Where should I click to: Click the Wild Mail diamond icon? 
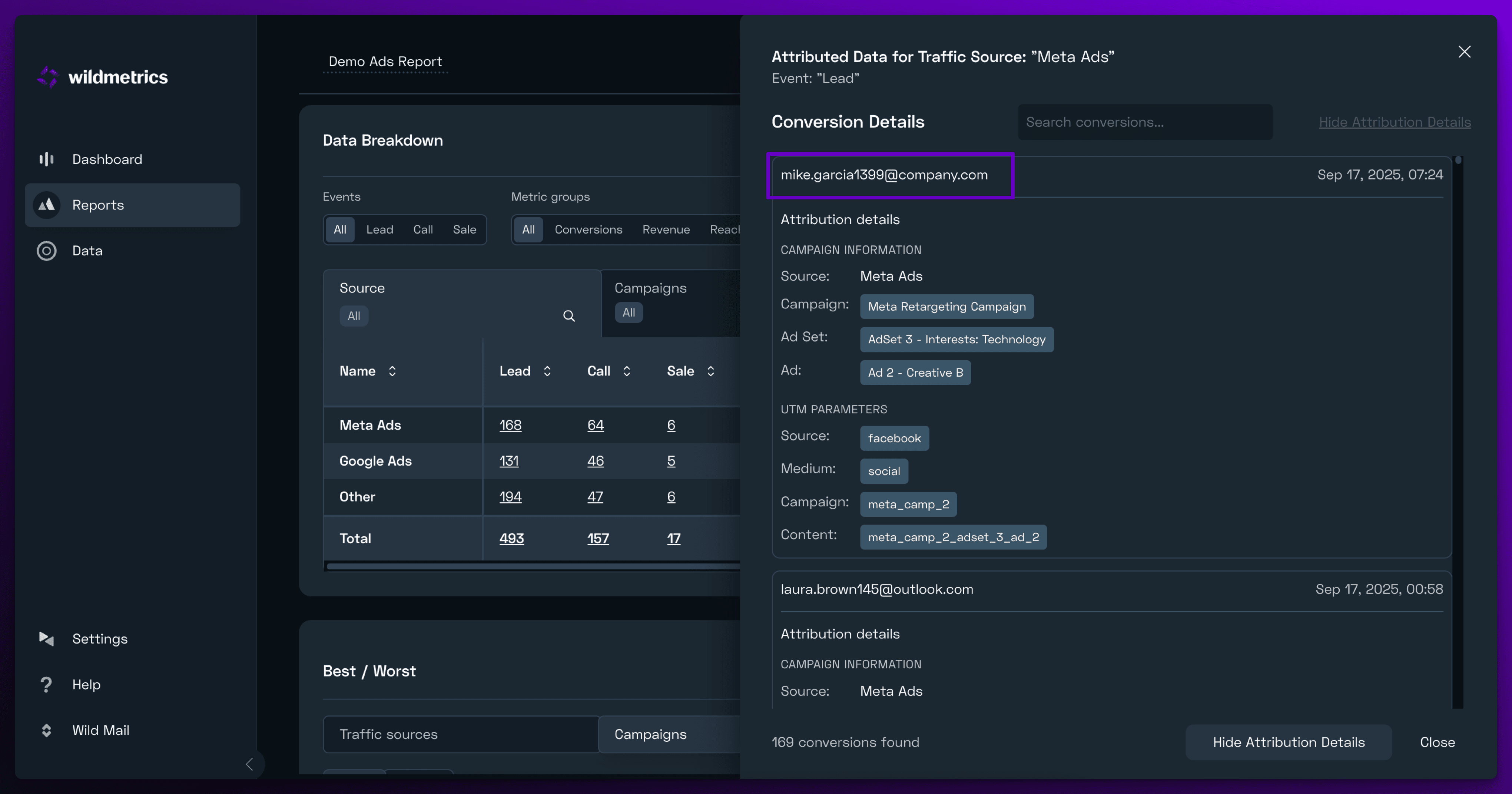(x=46, y=730)
